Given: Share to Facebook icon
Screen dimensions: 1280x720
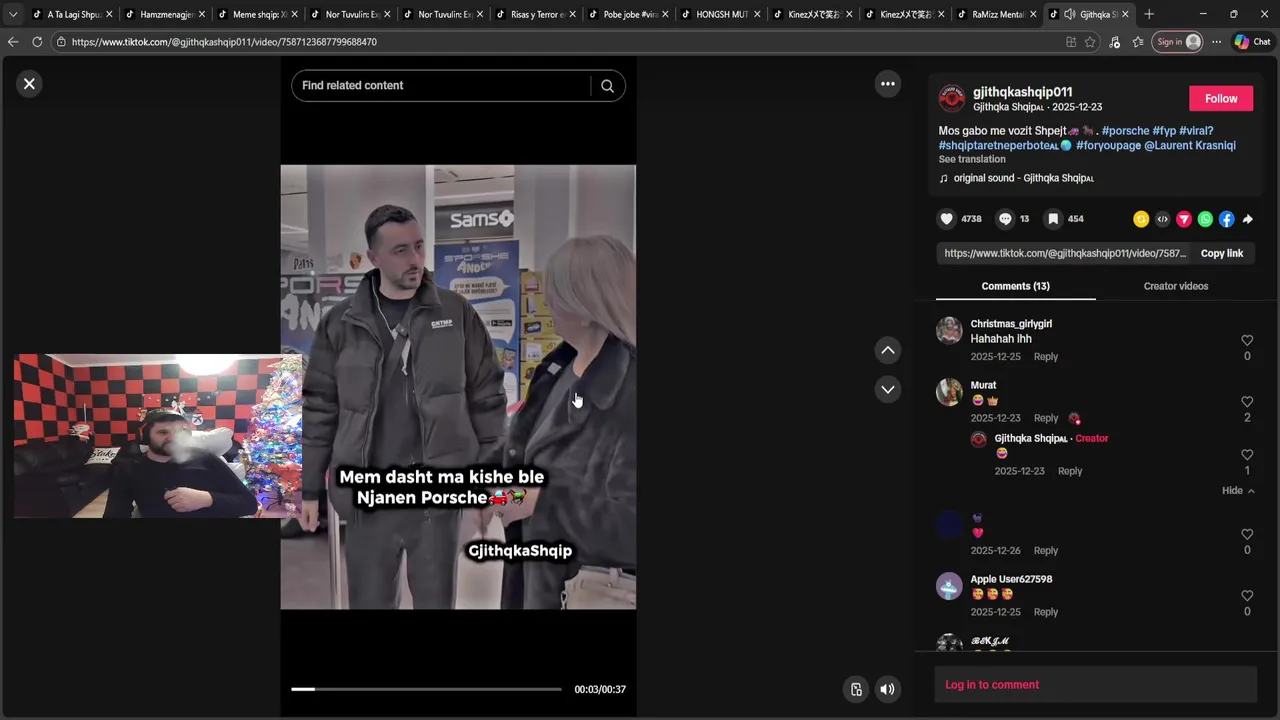Looking at the screenshot, I should 1226,219.
